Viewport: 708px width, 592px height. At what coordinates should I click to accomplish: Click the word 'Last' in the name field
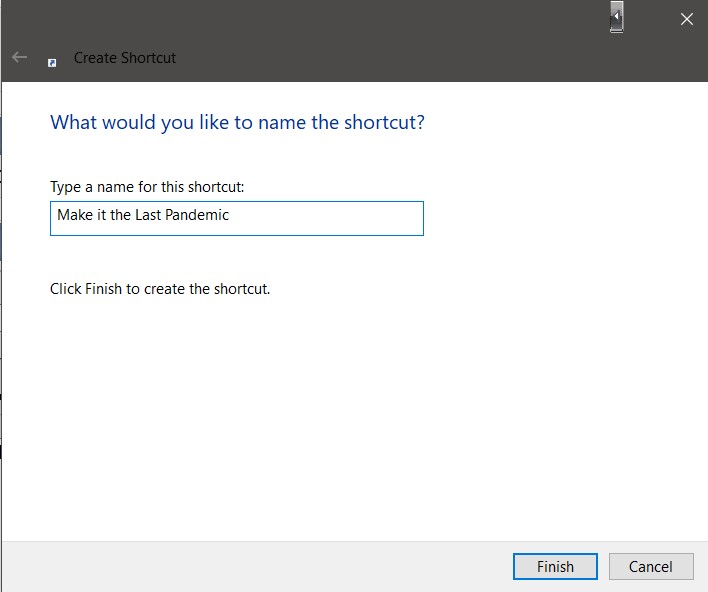coord(148,215)
